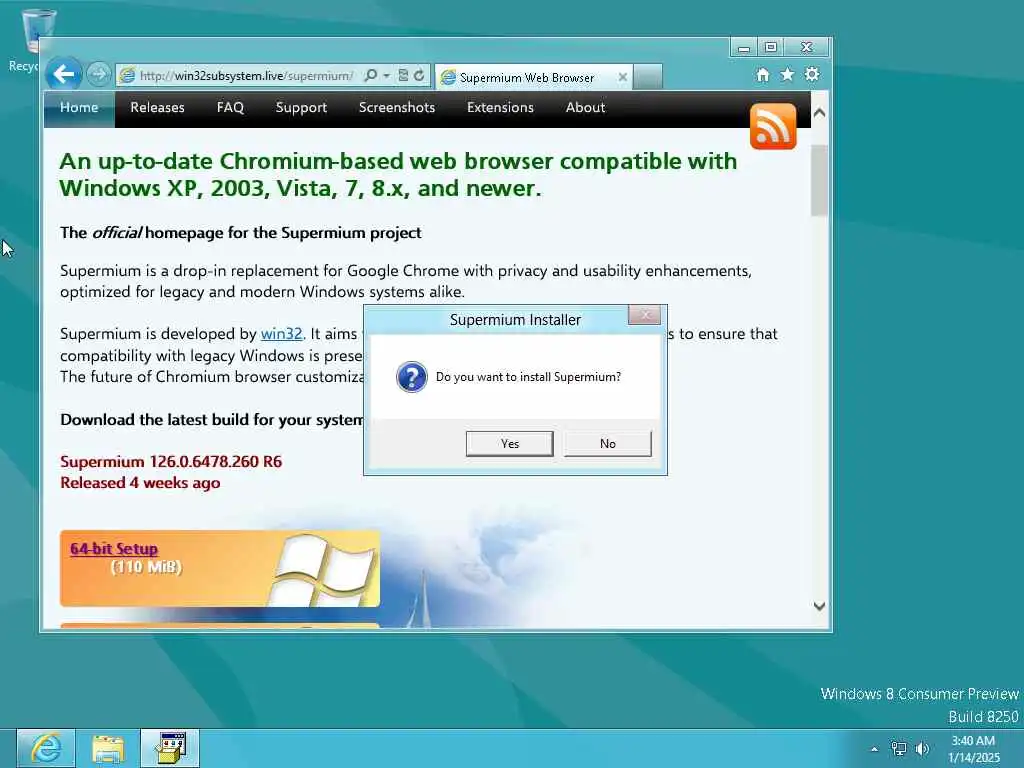
Task: Click the orange RSS feed icon
Action: coord(773,126)
